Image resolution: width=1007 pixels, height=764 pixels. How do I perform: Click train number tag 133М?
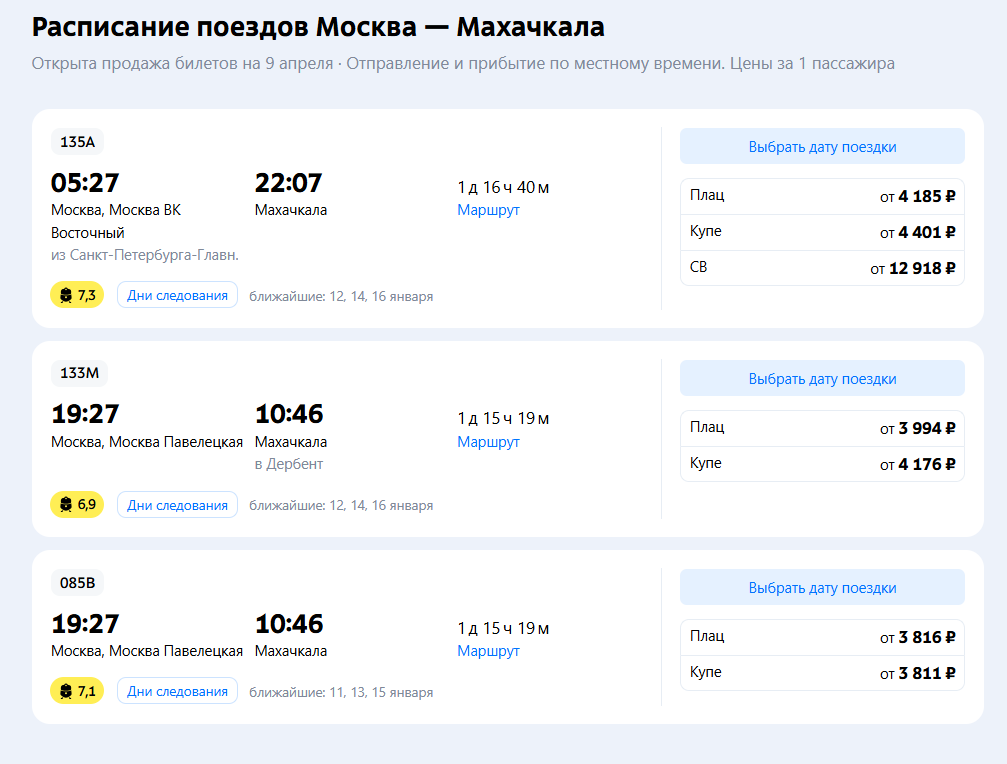[79, 373]
